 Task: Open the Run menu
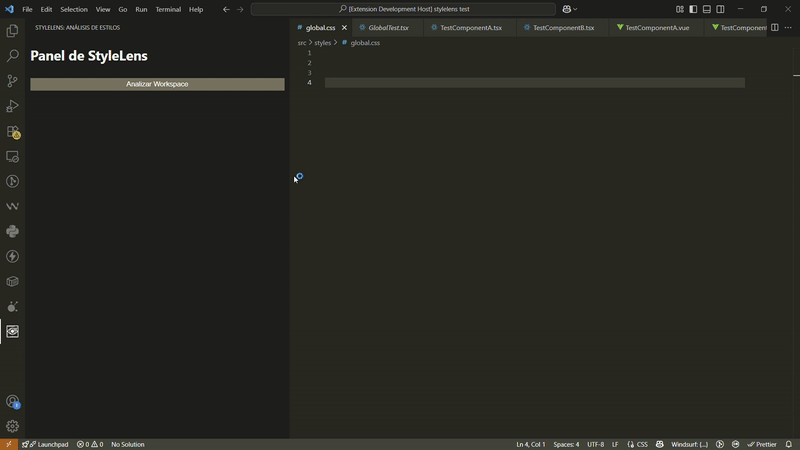(141, 9)
